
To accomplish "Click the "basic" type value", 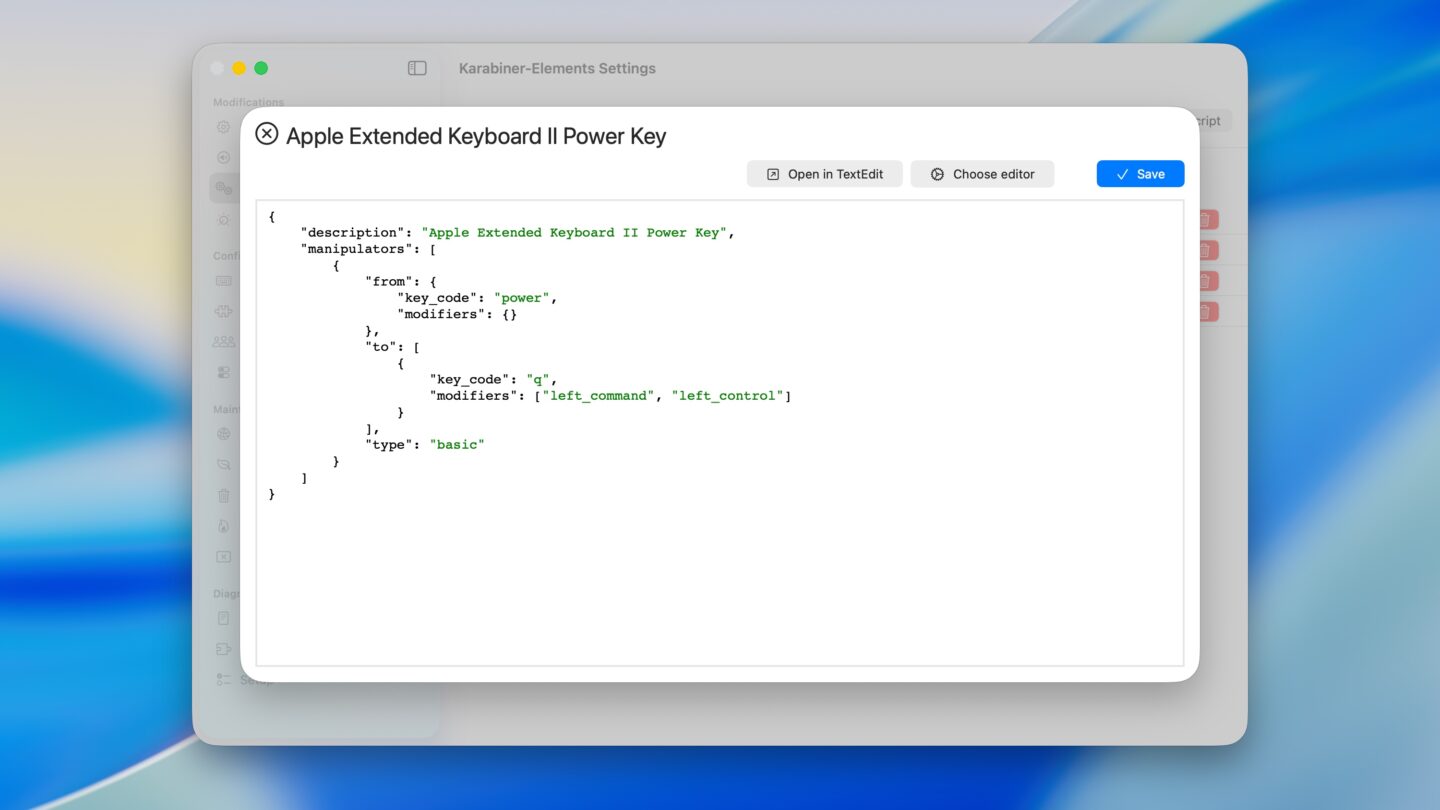I will 457,445.
